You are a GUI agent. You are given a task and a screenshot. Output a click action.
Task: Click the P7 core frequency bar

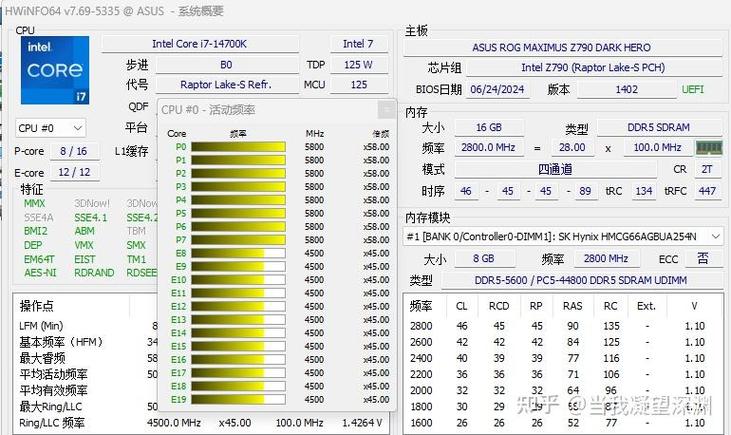click(x=238, y=240)
